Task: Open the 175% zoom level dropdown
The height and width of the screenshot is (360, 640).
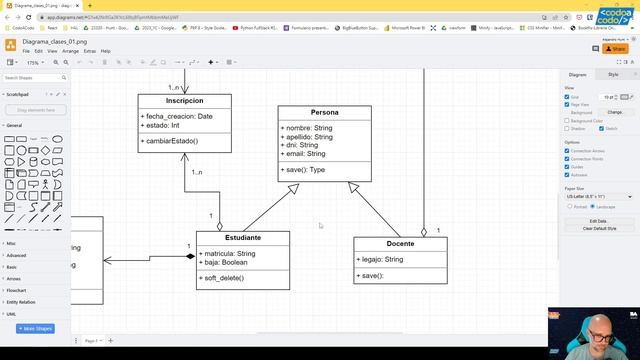Action: click(x=36, y=63)
